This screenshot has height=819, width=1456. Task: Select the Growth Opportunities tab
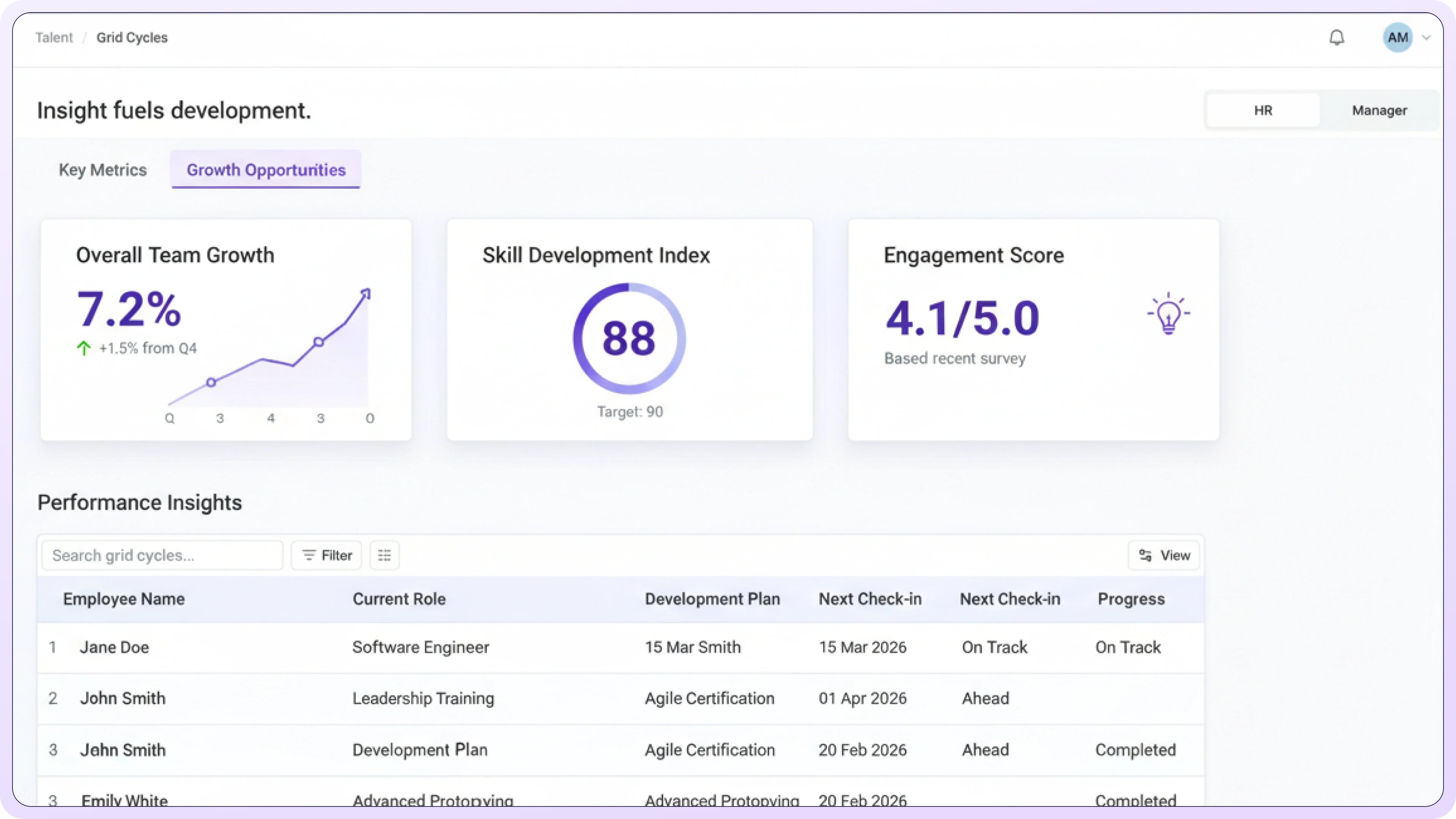click(266, 169)
